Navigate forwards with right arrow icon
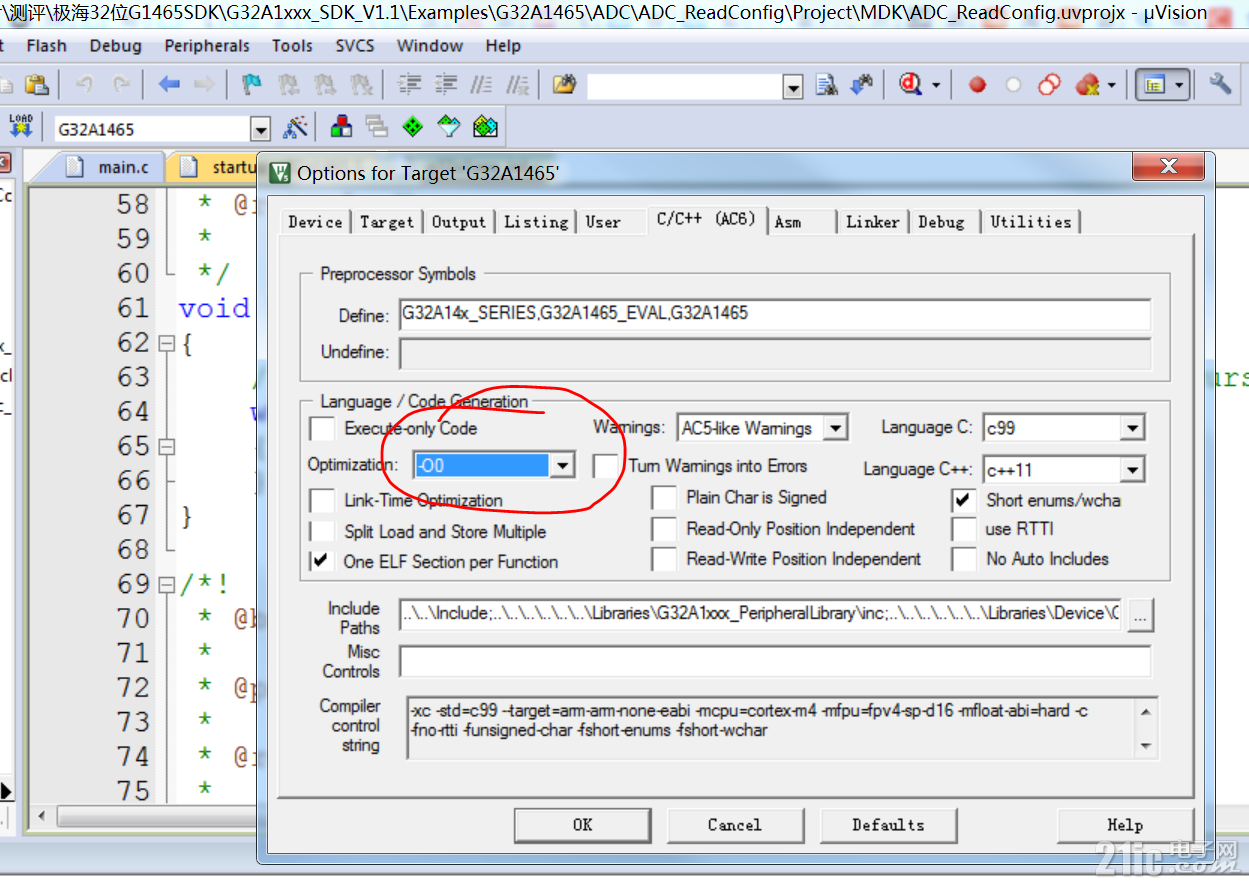The image size is (1249, 883). pyautogui.click(x=204, y=85)
